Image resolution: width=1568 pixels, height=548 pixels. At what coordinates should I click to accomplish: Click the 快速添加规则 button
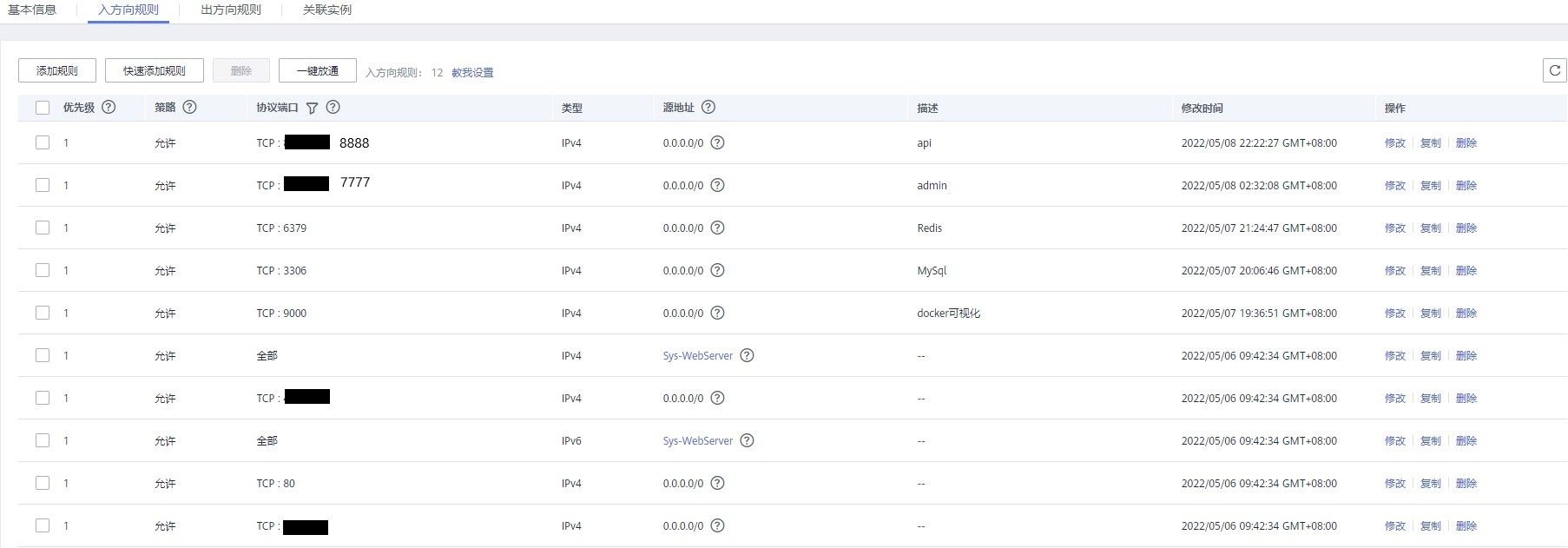tap(155, 70)
